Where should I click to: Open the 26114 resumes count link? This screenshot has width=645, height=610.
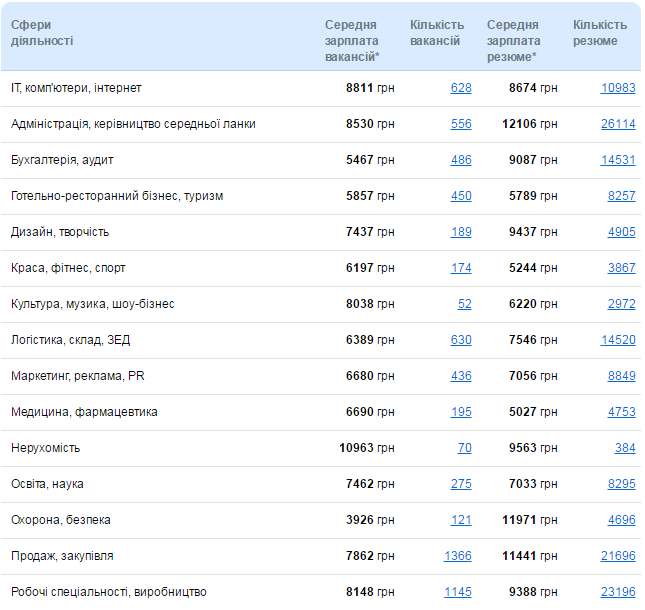tap(618, 124)
